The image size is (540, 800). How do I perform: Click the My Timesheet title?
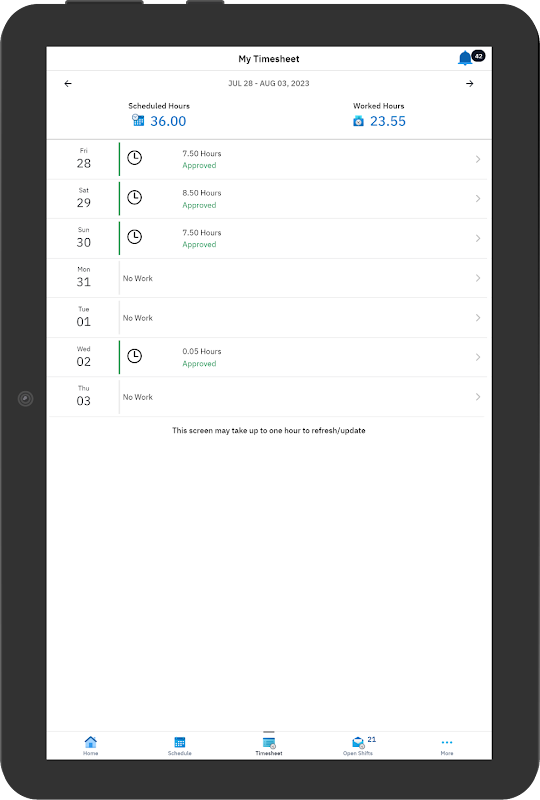[269, 59]
